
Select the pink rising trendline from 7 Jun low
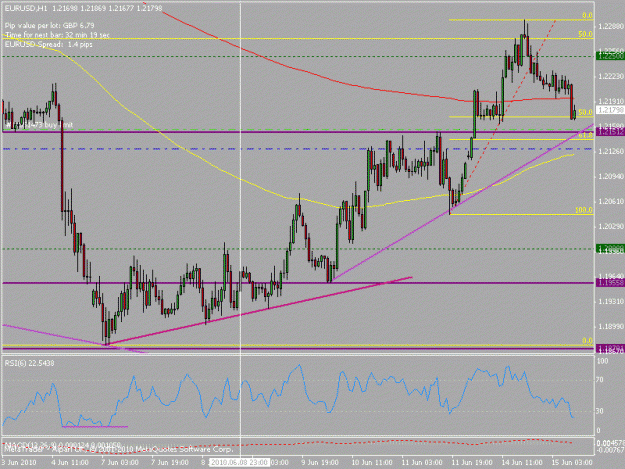[259, 310]
